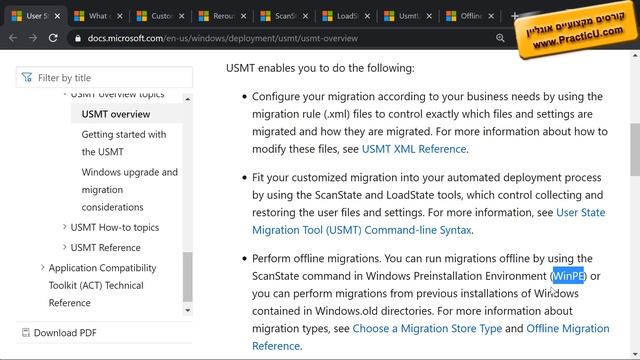Click sidebar scrollbar down arrow
This screenshot has height=360, width=640.
tap(187, 310)
